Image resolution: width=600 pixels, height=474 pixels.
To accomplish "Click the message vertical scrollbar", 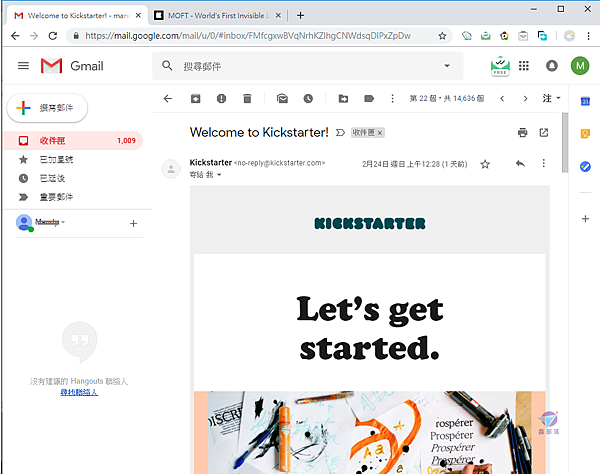I will point(565,143).
